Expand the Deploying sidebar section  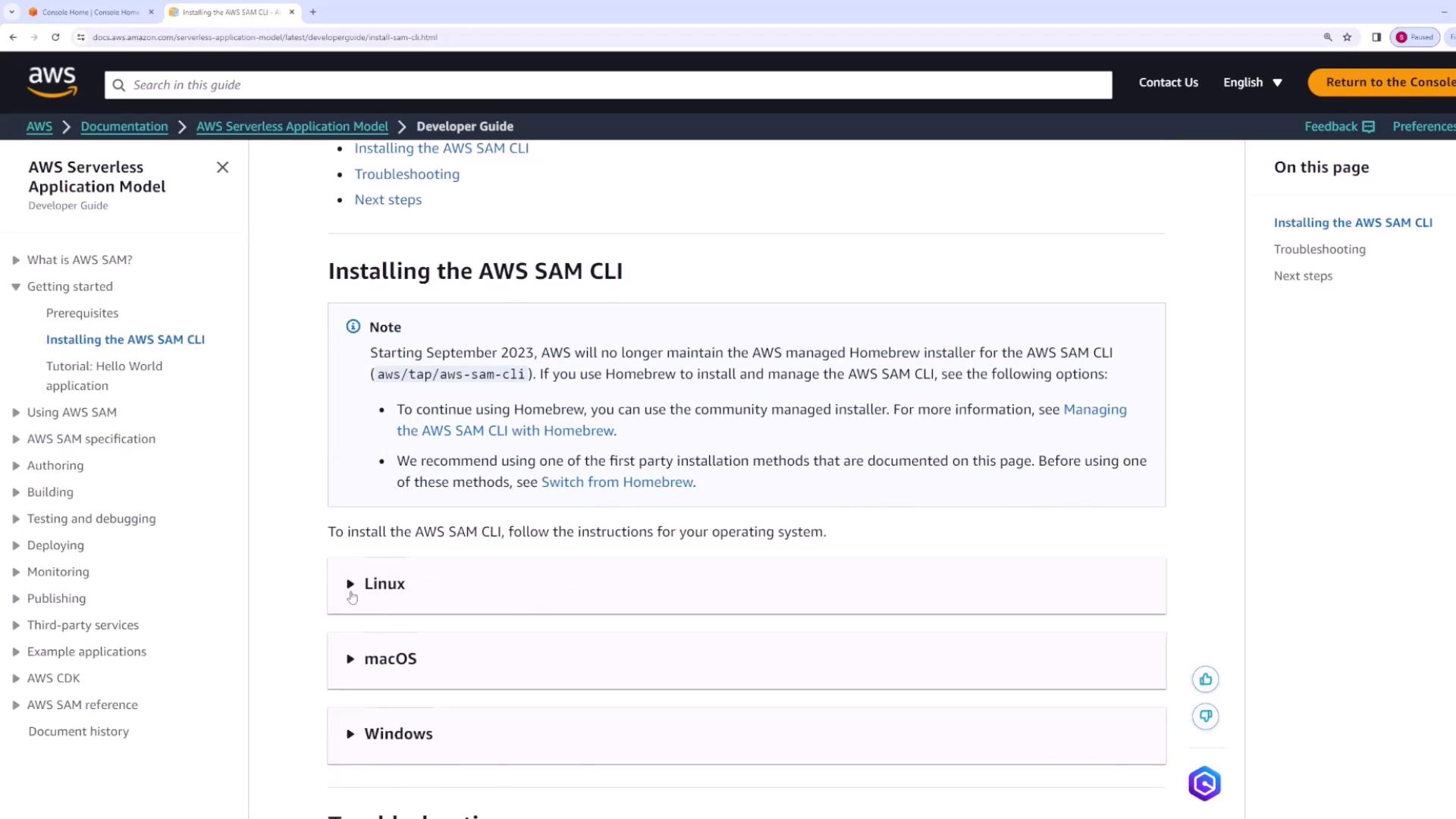16,545
